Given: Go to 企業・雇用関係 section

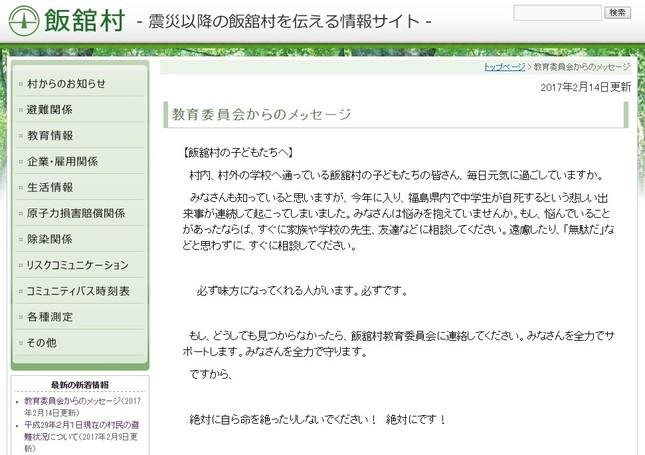Looking at the screenshot, I should [x=63, y=162].
